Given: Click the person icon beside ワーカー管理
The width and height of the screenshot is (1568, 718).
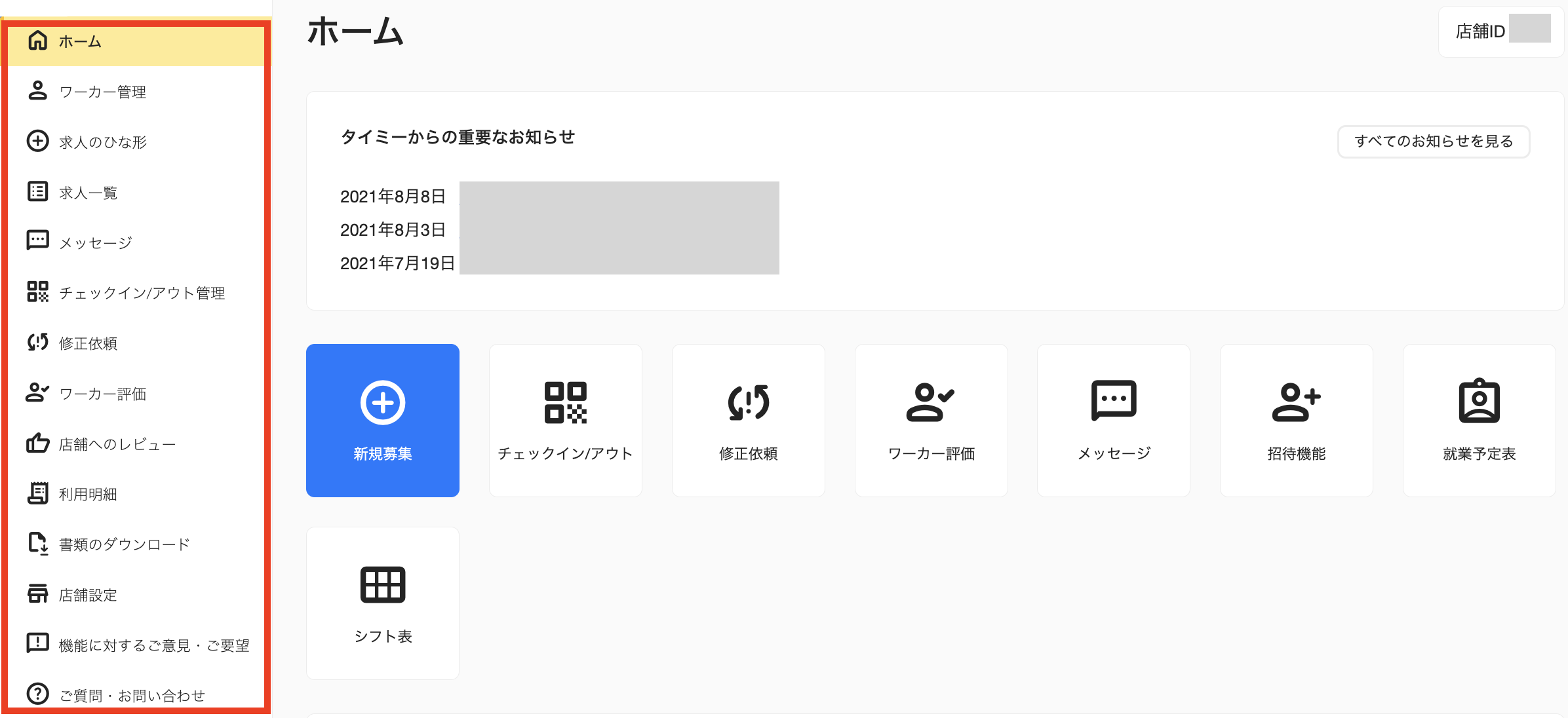Looking at the screenshot, I should (x=37, y=90).
